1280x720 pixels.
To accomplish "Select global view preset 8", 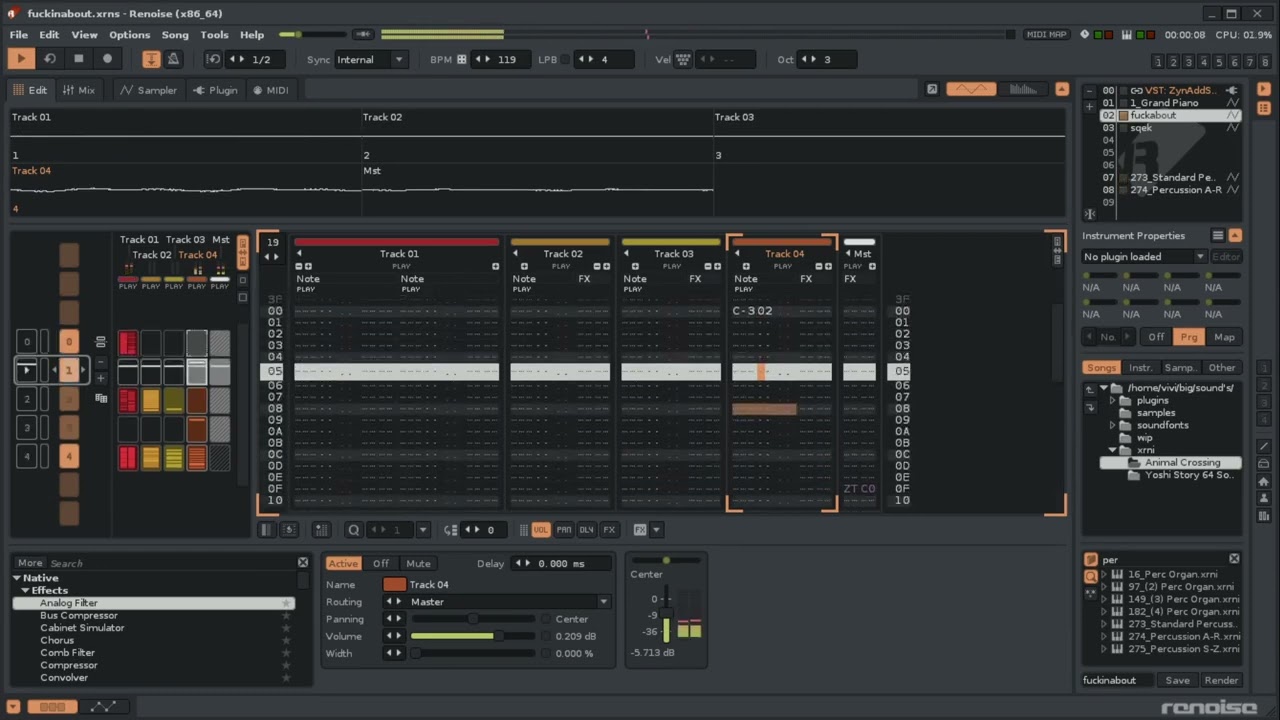I will click(x=1267, y=62).
